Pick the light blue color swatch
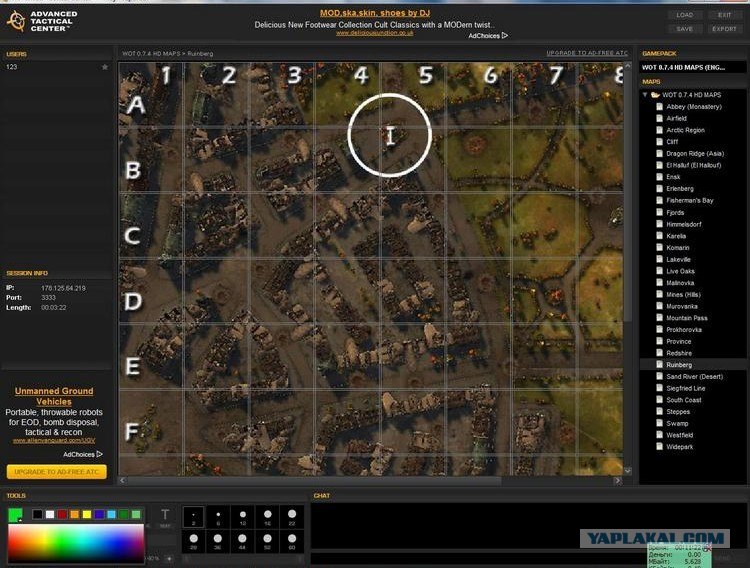Screen dimensions: 750x568 111,514
